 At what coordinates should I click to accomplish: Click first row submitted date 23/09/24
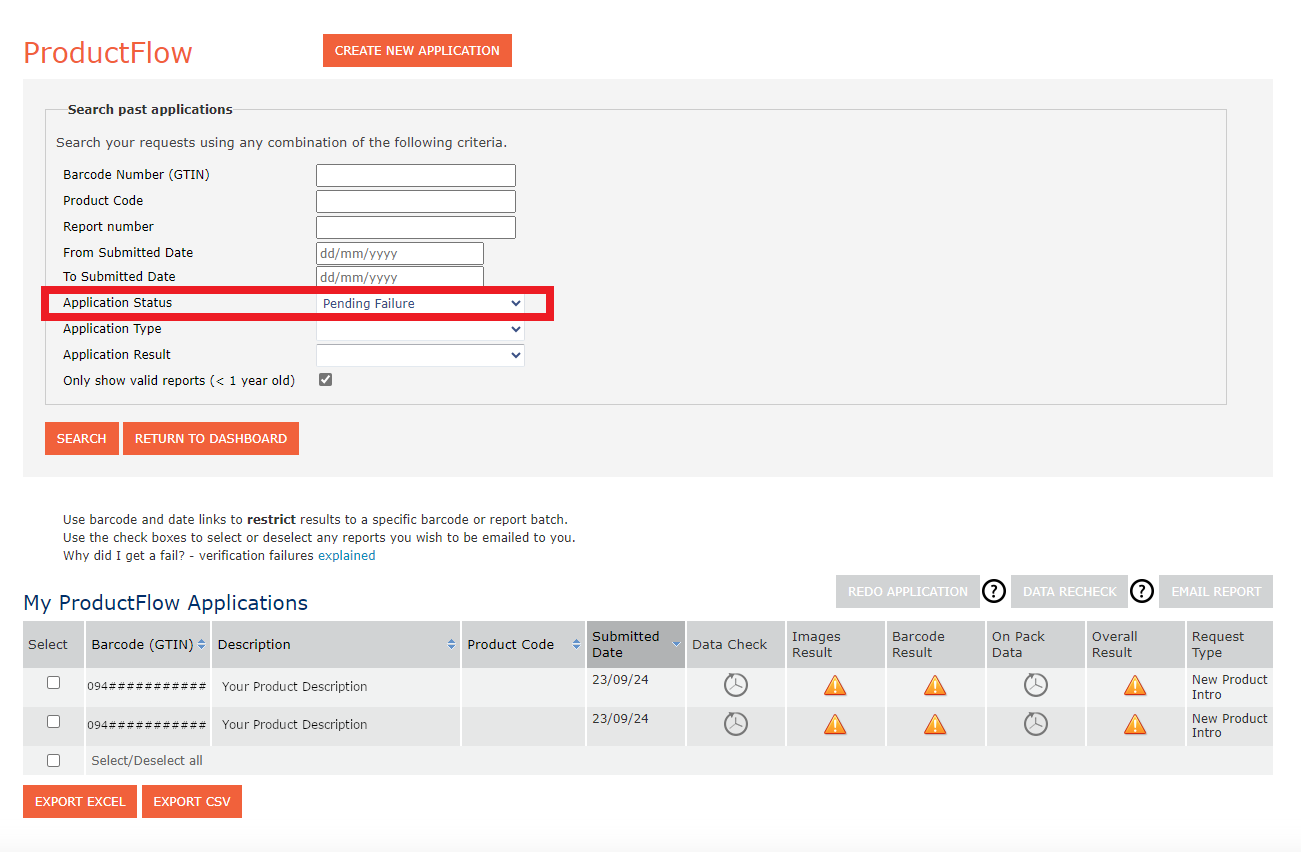click(x=620, y=680)
